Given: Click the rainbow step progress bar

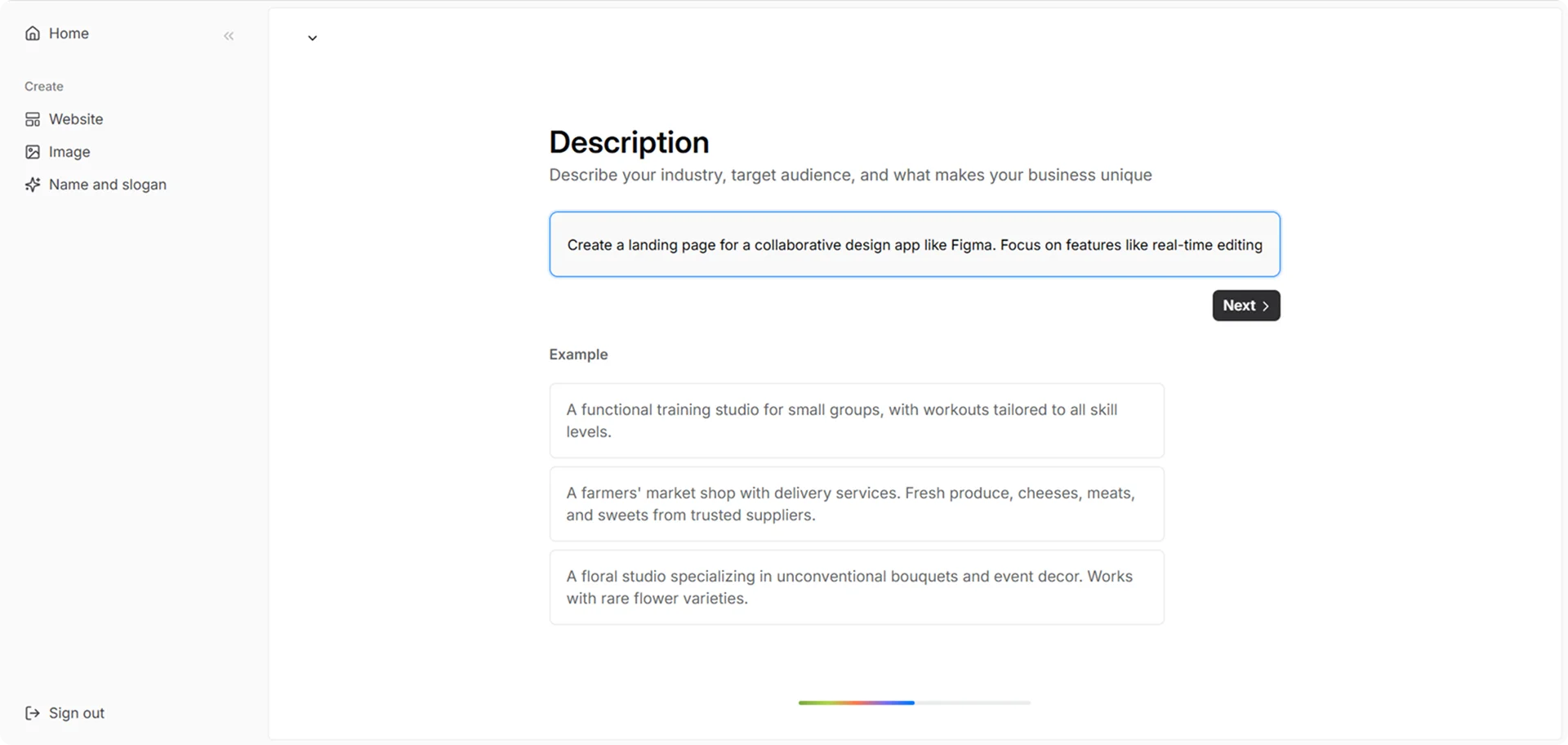Looking at the screenshot, I should tap(915, 703).
